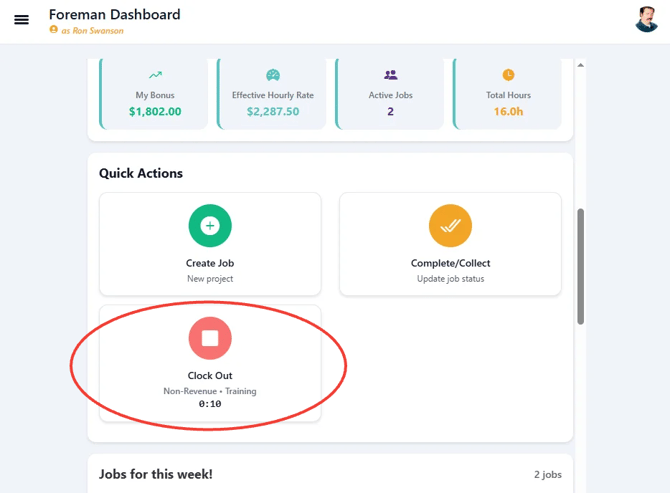This screenshot has width=670, height=493.
Task: Click the Active Jobs people icon
Action: pos(391,75)
